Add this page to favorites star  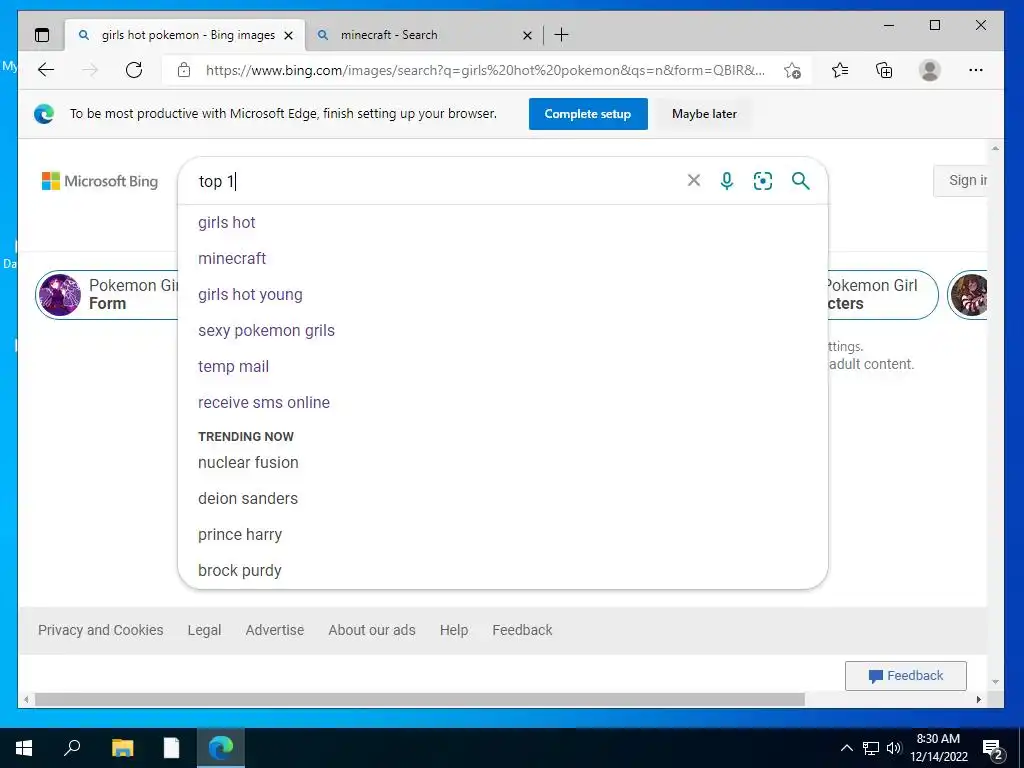pos(792,70)
